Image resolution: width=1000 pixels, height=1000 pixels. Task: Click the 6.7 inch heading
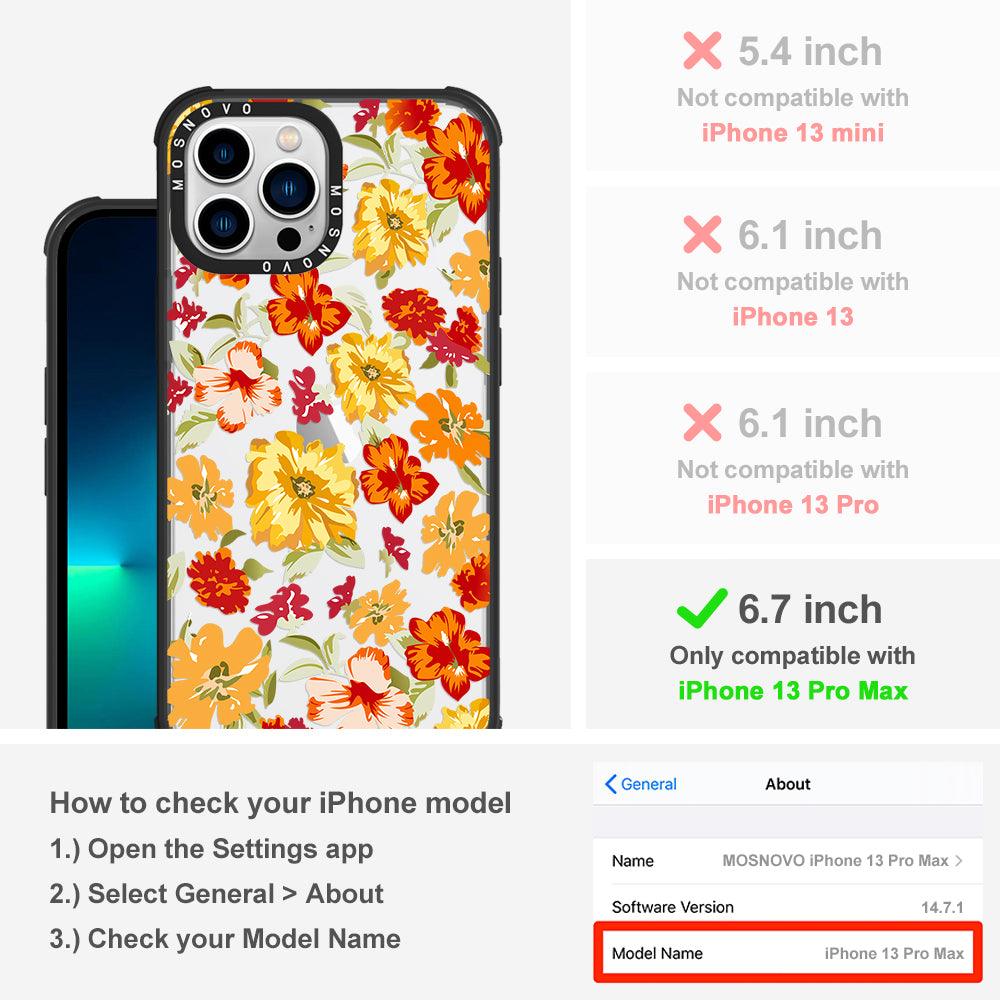810,609
